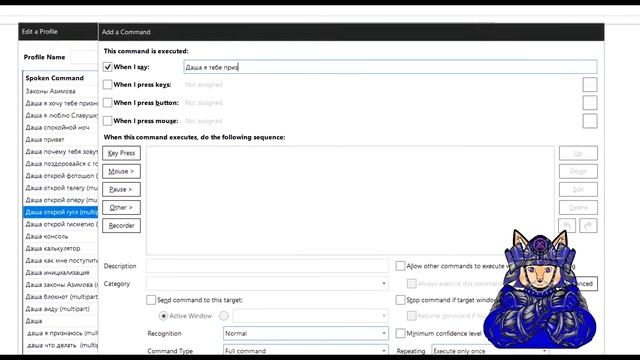Check 'Allow other commands to execute' box
The height and width of the screenshot is (360, 640).
click(400, 266)
